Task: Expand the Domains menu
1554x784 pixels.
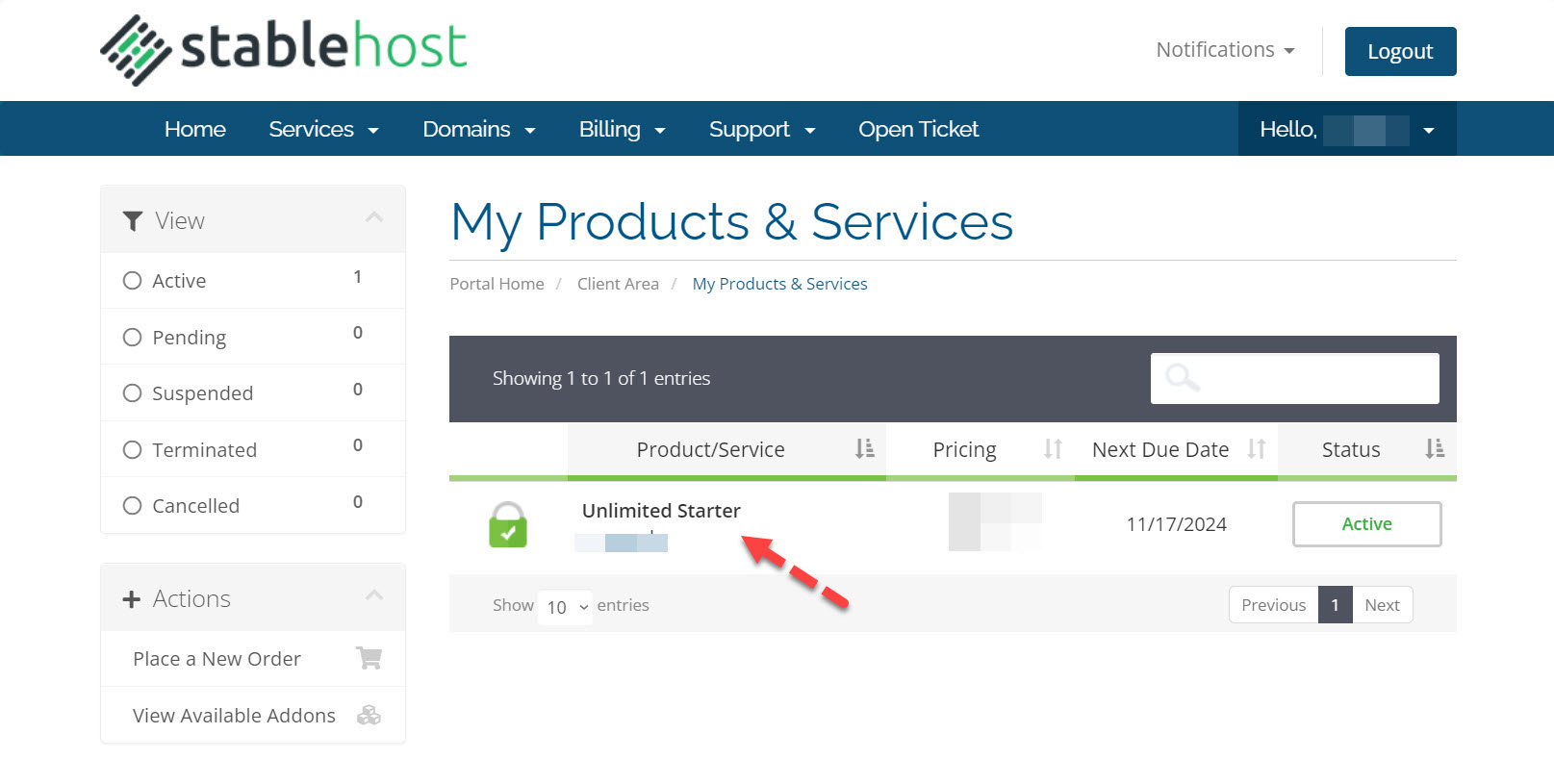Action: tap(479, 129)
